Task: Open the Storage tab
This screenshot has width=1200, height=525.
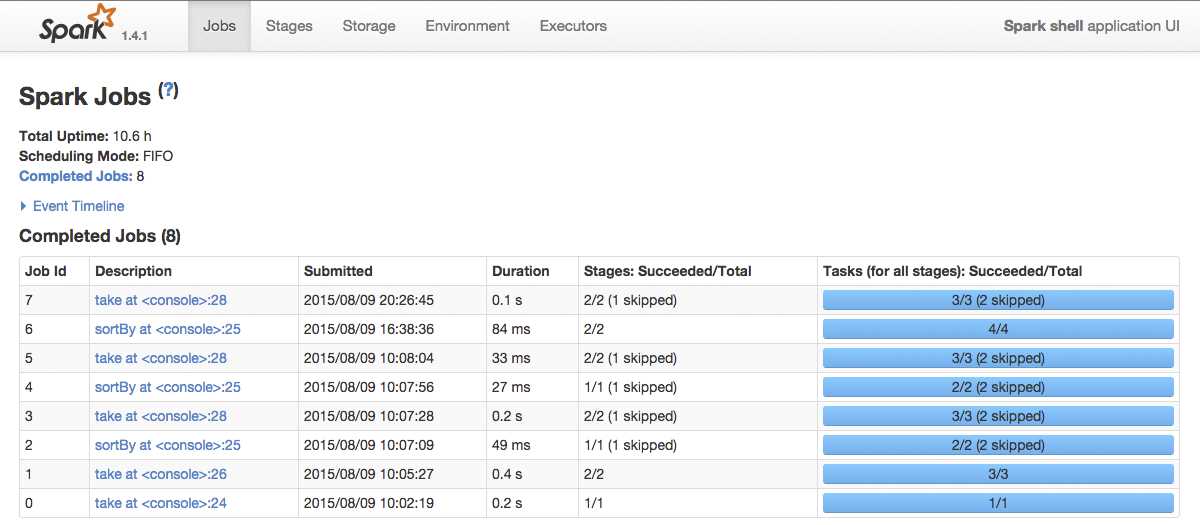Action: point(369,26)
